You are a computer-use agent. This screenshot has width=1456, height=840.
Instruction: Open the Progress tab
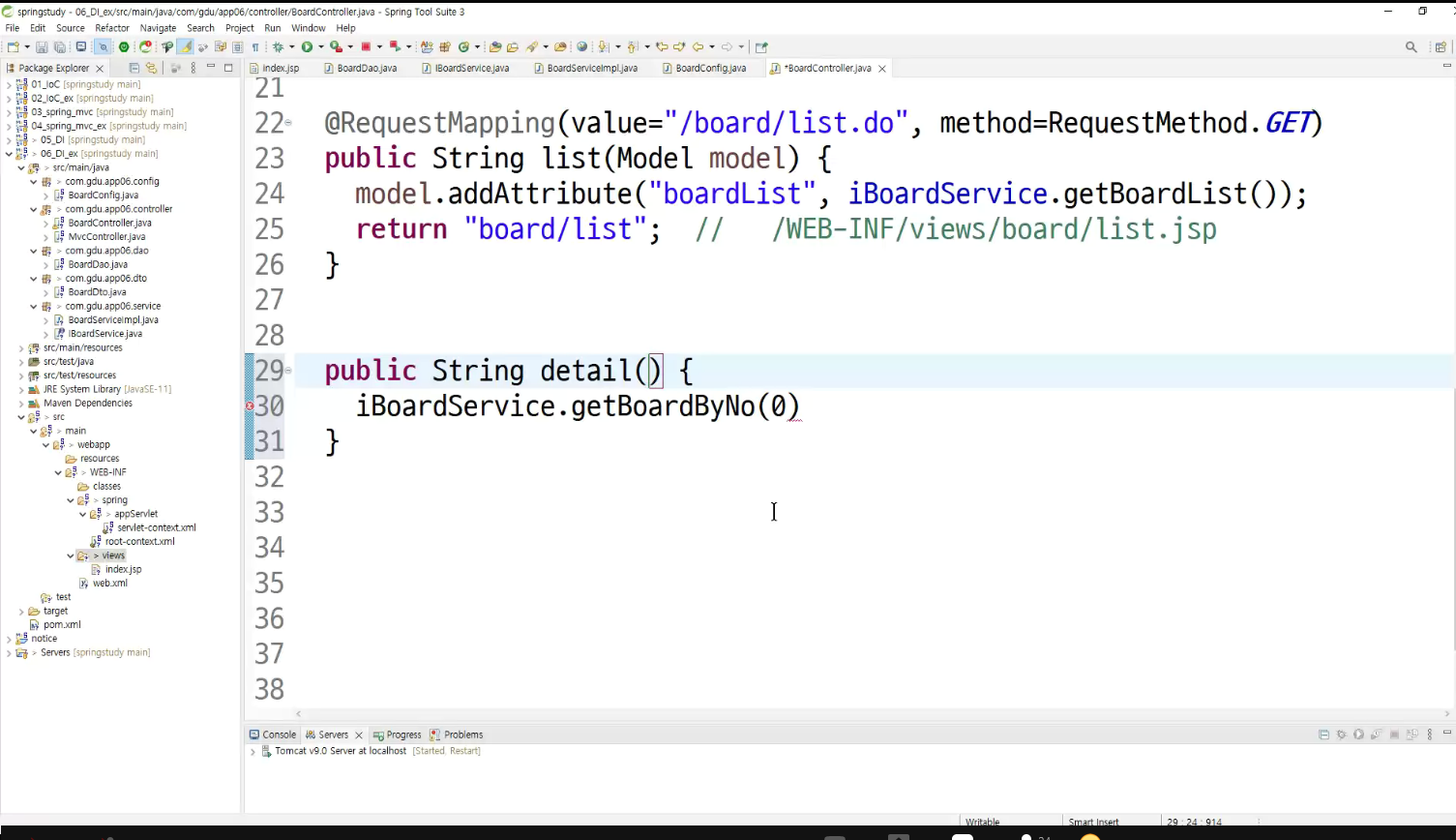(x=398, y=735)
